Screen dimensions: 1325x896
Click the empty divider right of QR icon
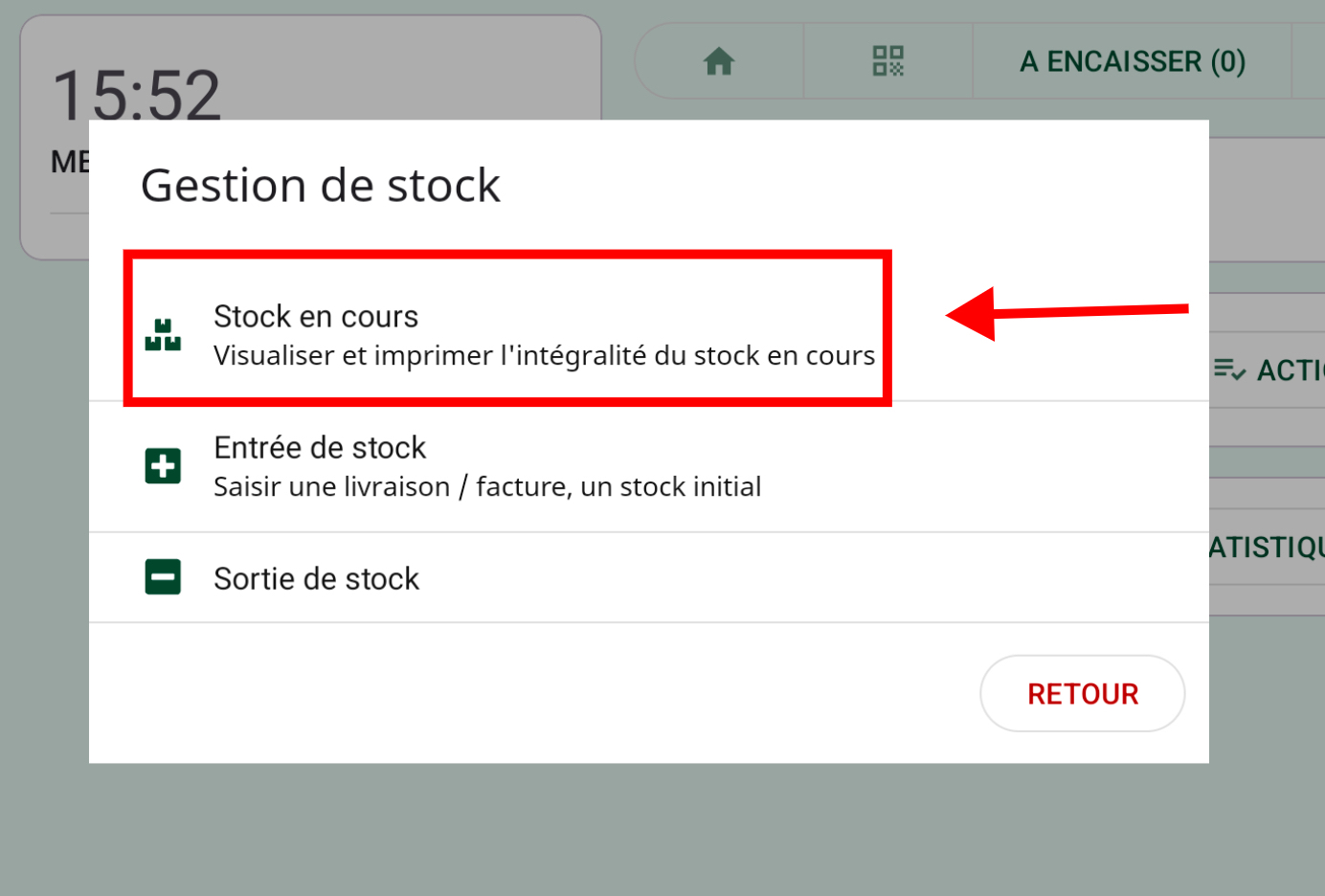pyautogui.click(x=973, y=61)
